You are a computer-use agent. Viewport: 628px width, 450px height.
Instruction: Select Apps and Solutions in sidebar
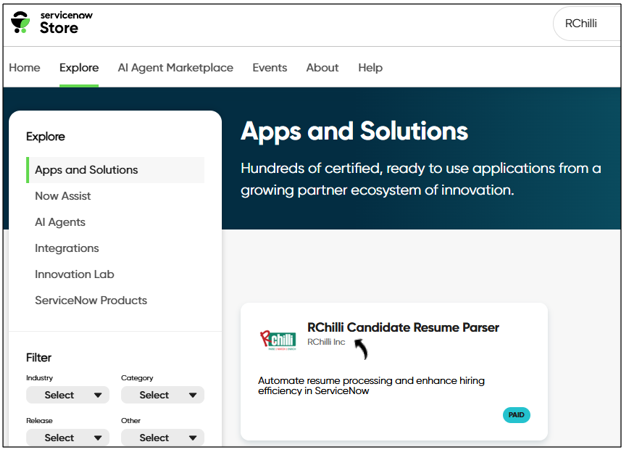[86, 170]
